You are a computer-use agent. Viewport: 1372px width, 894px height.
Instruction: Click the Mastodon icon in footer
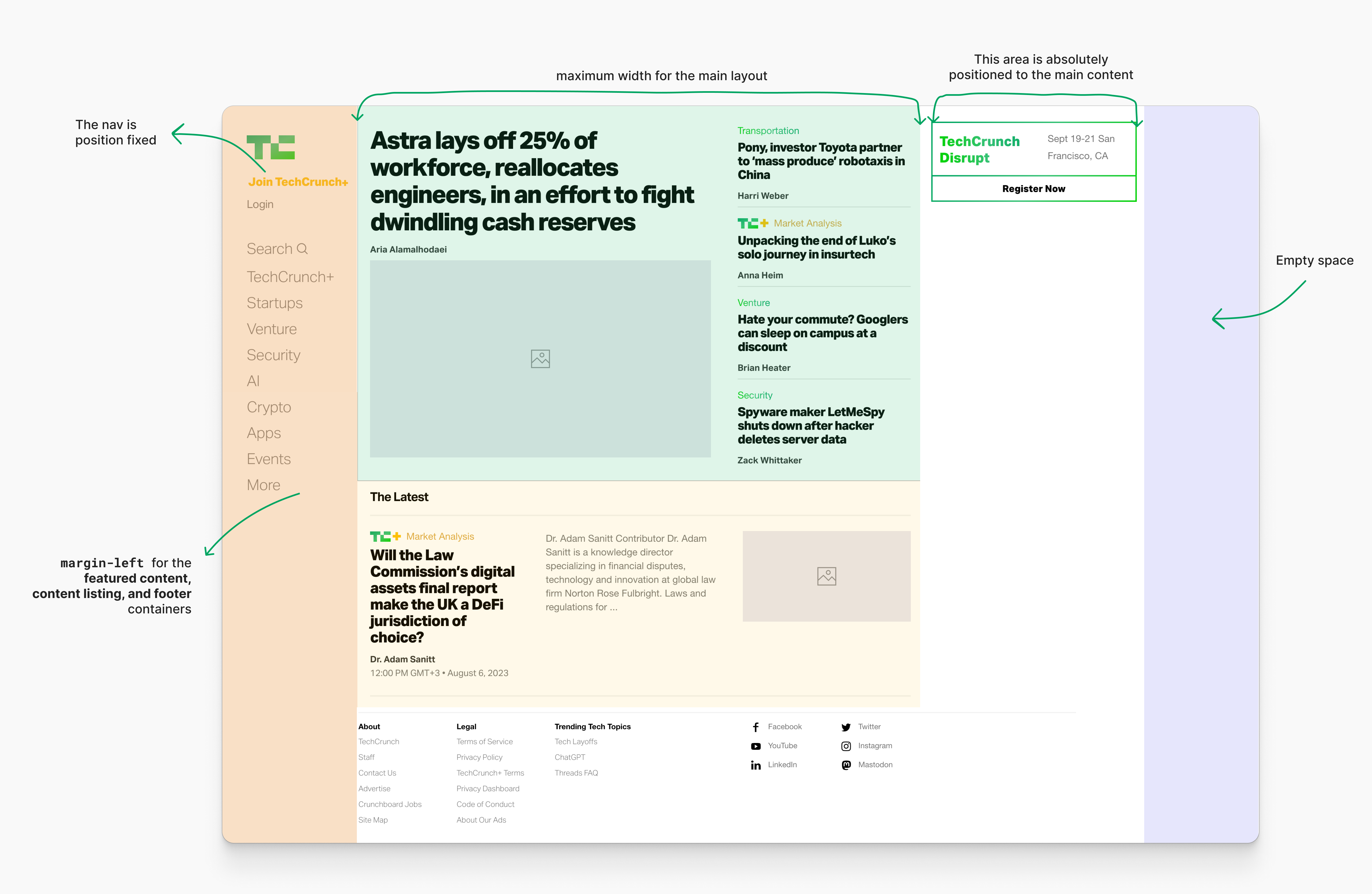[846, 766]
